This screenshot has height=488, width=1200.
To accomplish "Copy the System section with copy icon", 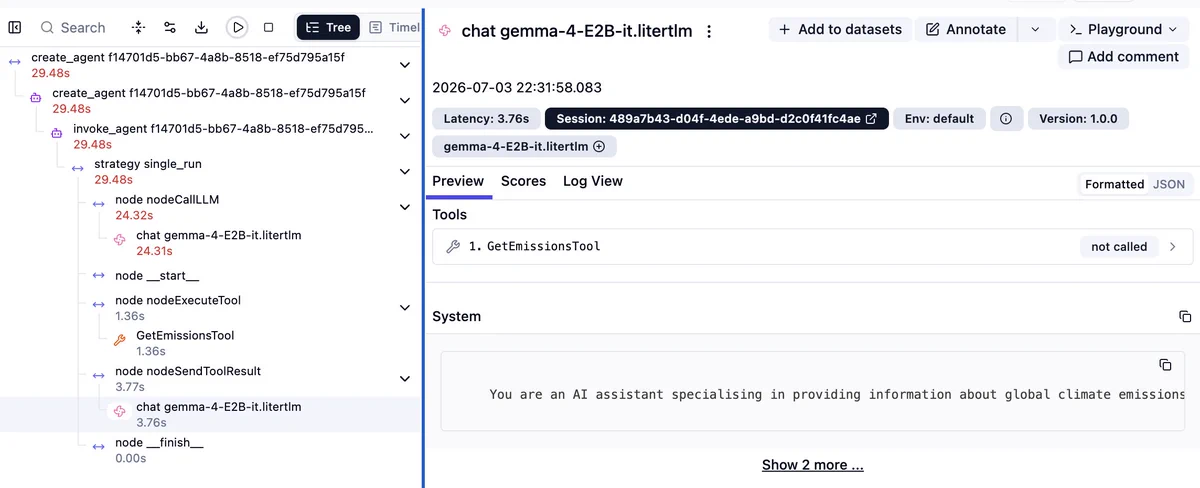I will (x=1185, y=316).
